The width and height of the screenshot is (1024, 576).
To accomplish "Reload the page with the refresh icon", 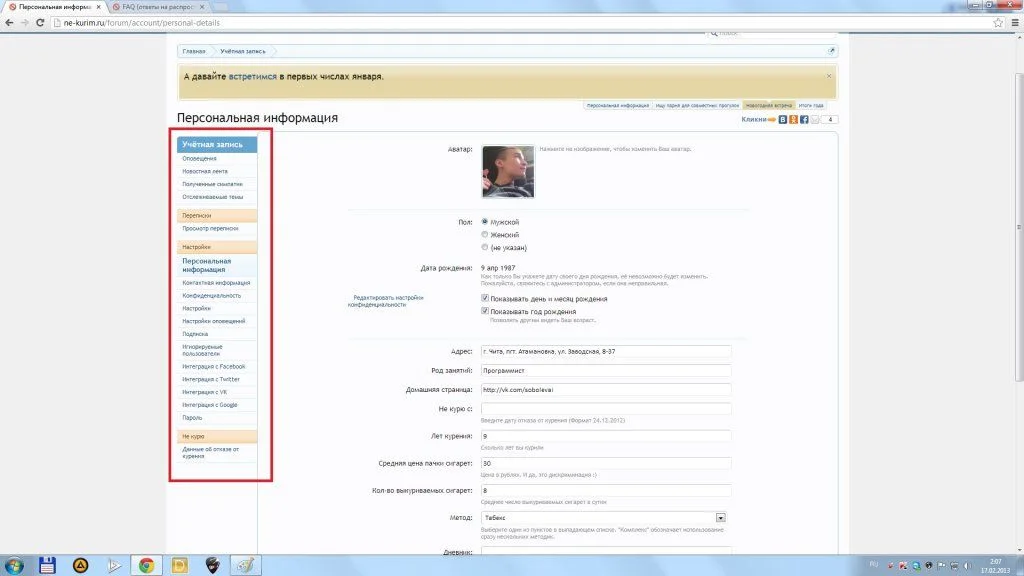I will click(x=40, y=22).
